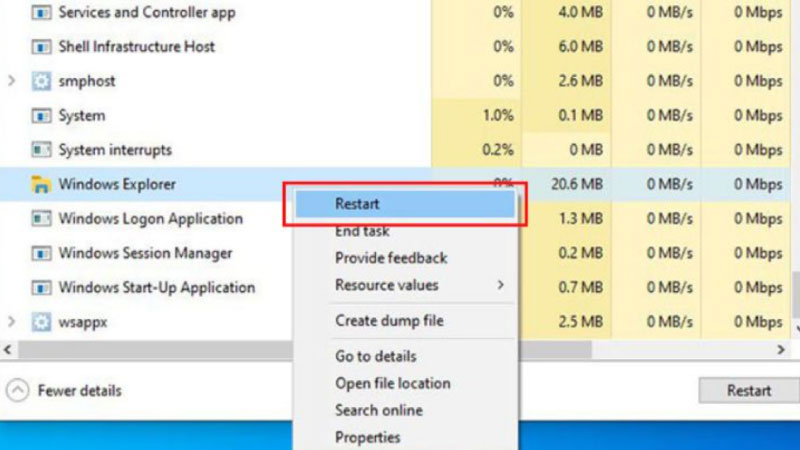Viewport: 800px width, 450px height.
Task: Click 0 Mbps network value for Windows Explorer
Action: [758, 184]
